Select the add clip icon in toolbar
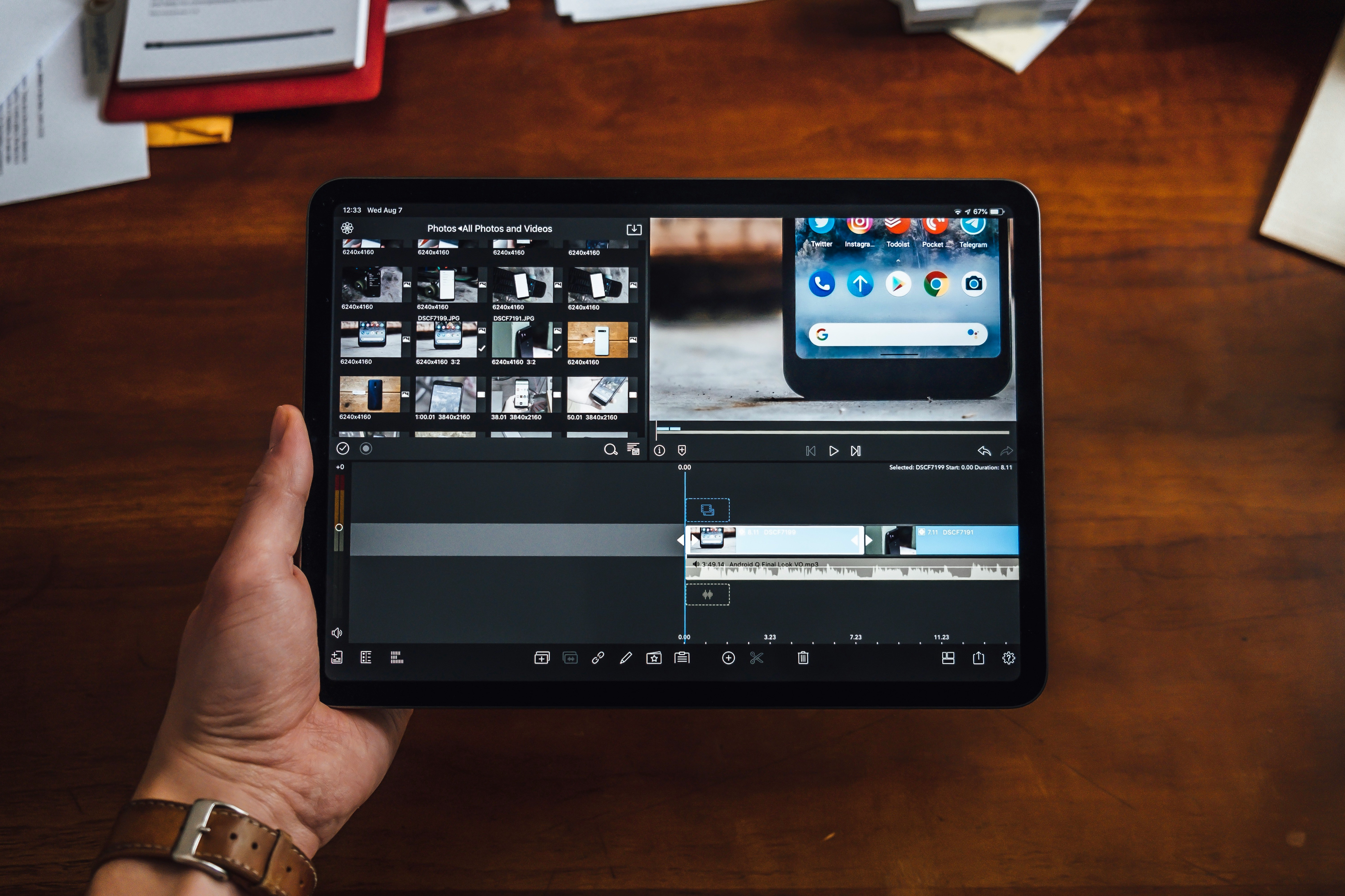The width and height of the screenshot is (1345, 896). click(x=536, y=657)
